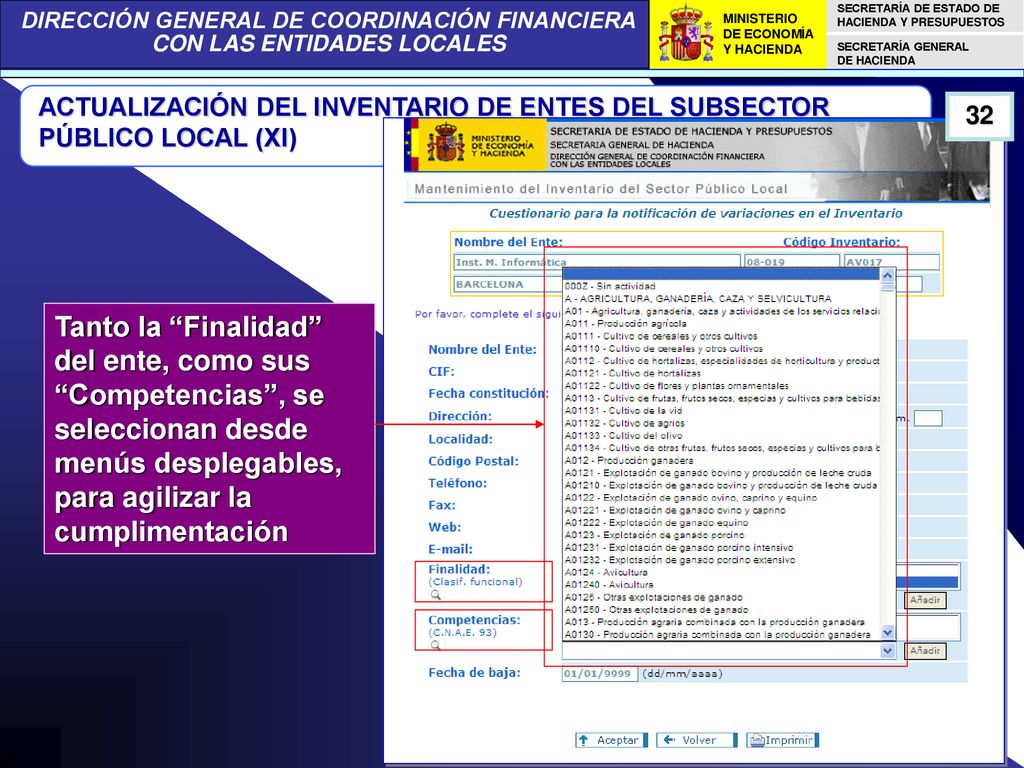Select 'A - AGRICULTURA, GANADERÍA, CAZA Y SELVICULTURA'
Screen dimensions: 1024x768
[x=722, y=298]
